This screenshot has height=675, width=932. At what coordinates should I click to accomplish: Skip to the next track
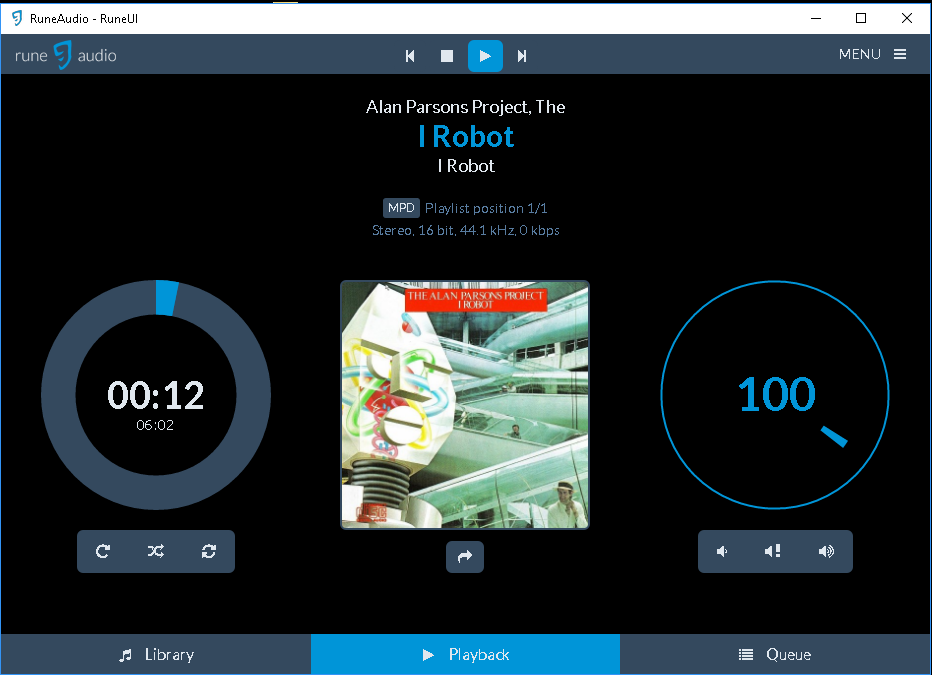(522, 56)
